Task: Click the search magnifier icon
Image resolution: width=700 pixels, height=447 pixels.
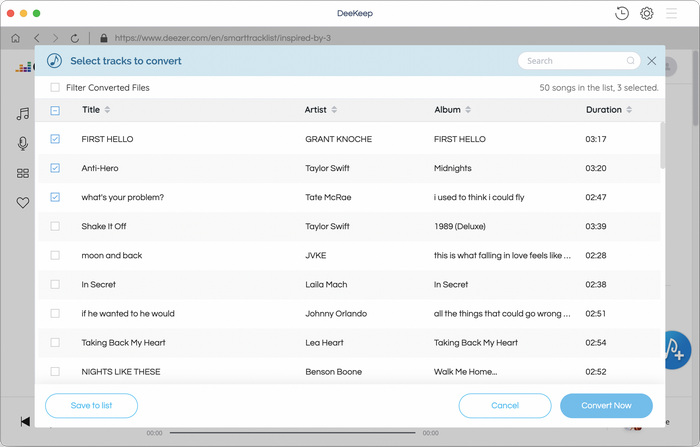Action: [x=630, y=61]
